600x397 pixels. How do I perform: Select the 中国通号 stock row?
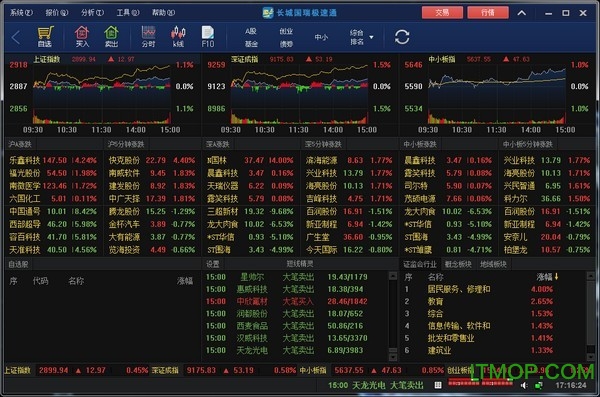tap(53, 211)
